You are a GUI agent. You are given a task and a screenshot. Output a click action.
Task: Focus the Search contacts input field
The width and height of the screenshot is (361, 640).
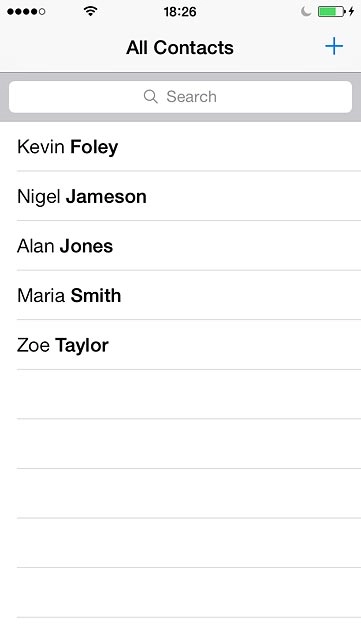[x=180, y=97]
